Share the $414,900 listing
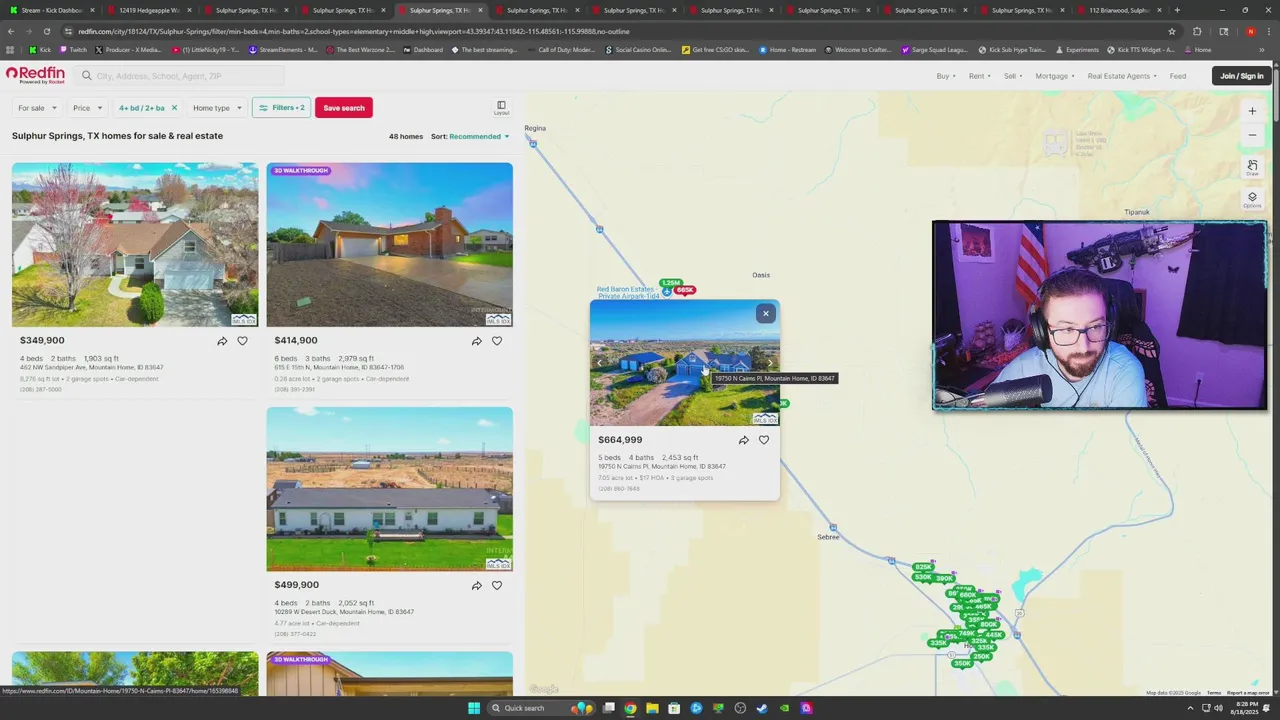Image resolution: width=1280 pixels, height=720 pixels. point(477,341)
